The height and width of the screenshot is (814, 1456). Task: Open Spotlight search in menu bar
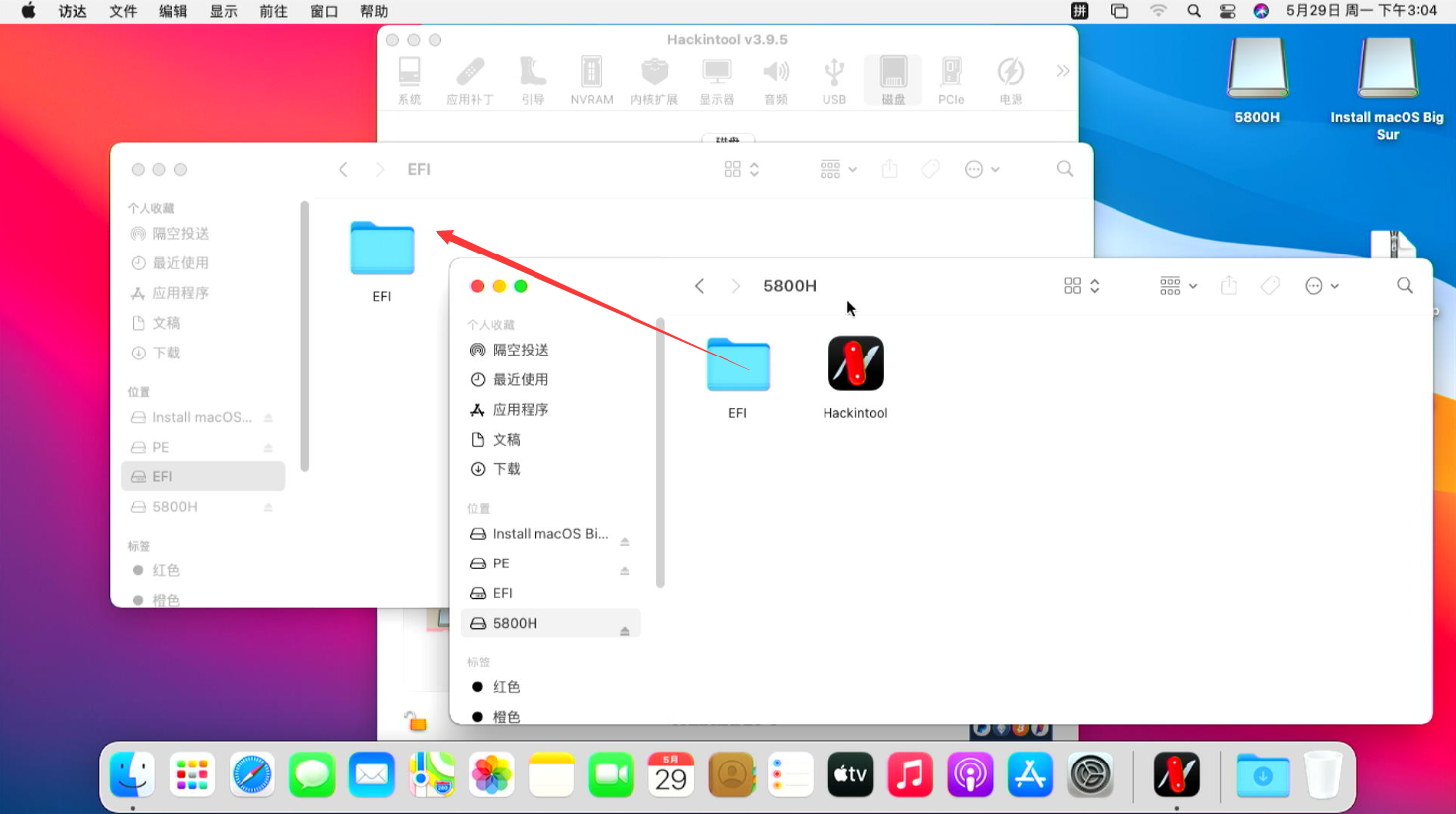[x=1194, y=11]
